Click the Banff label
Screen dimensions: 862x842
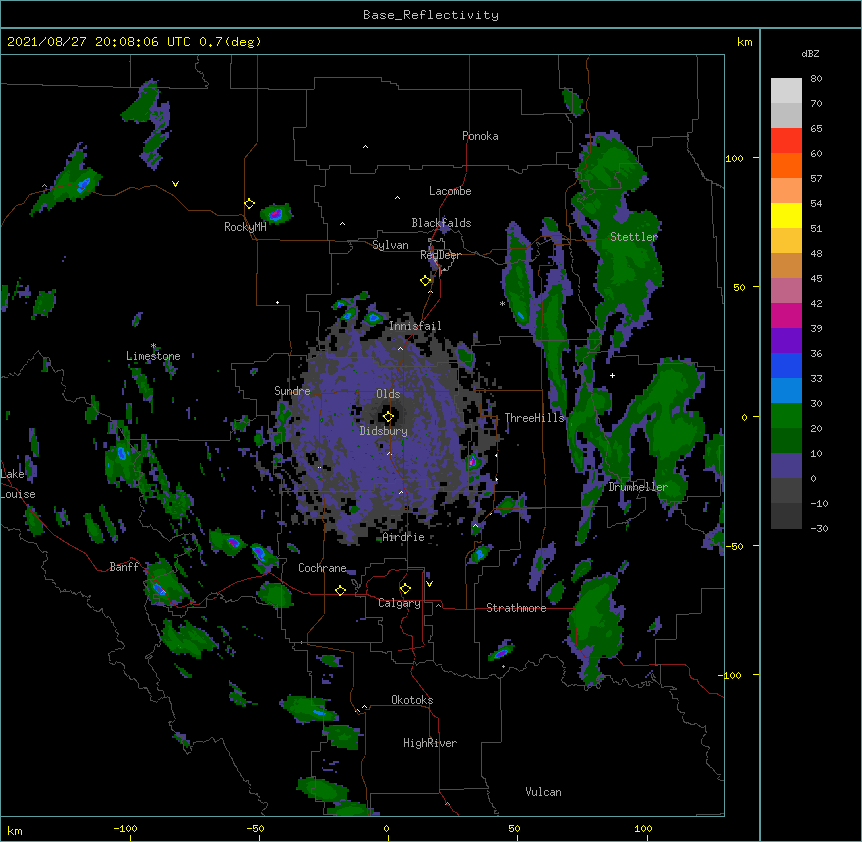124,567
